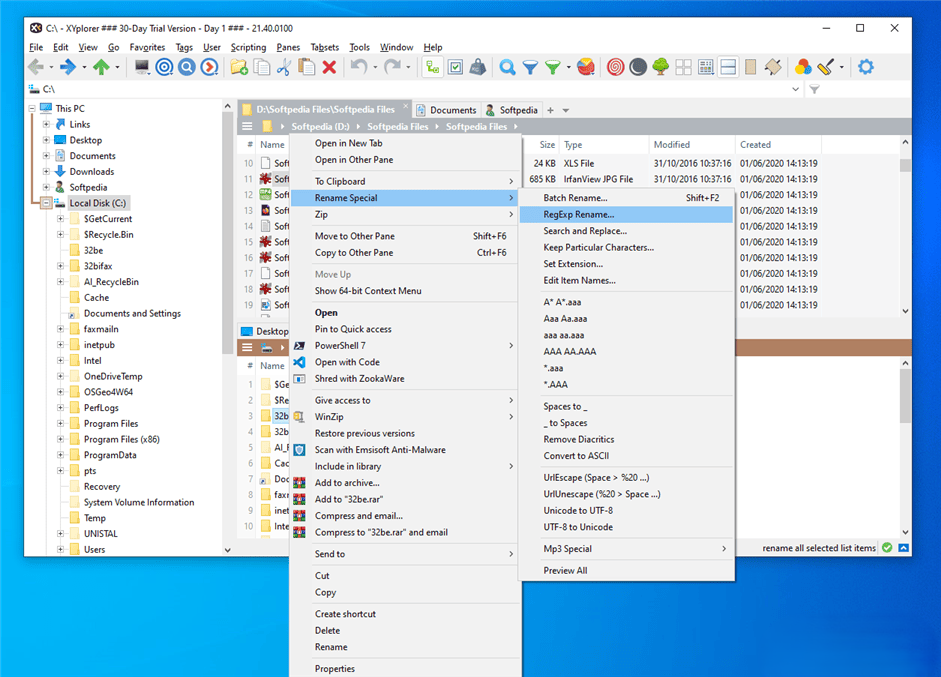Toggle the green funnel visual filter
The height and width of the screenshot is (677, 941).
(552, 67)
